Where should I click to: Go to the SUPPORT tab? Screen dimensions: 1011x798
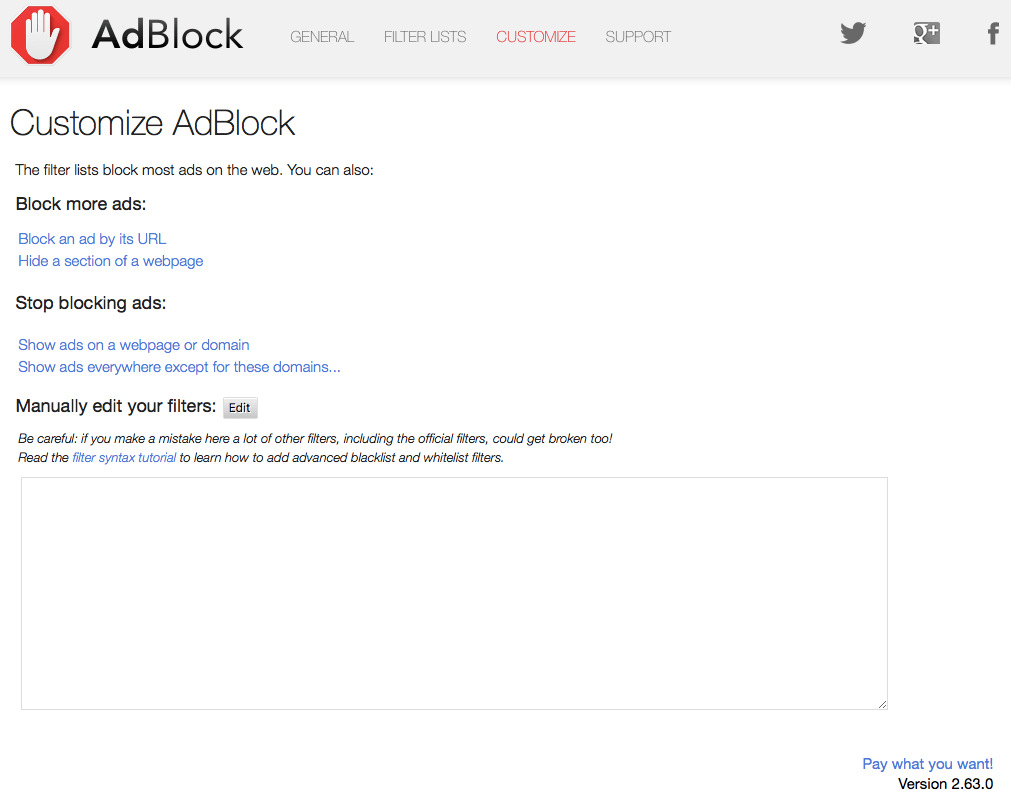(x=638, y=37)
